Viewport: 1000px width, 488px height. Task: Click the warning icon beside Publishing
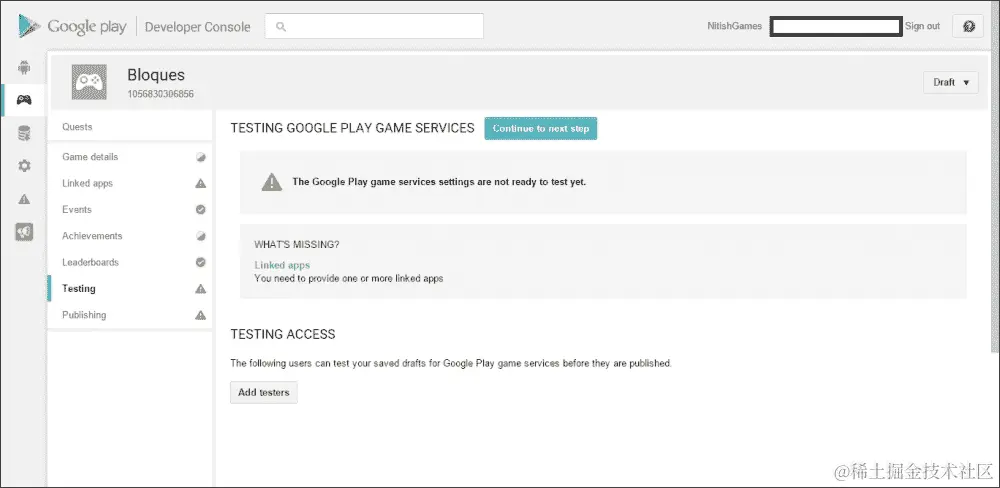pos(200,315)
